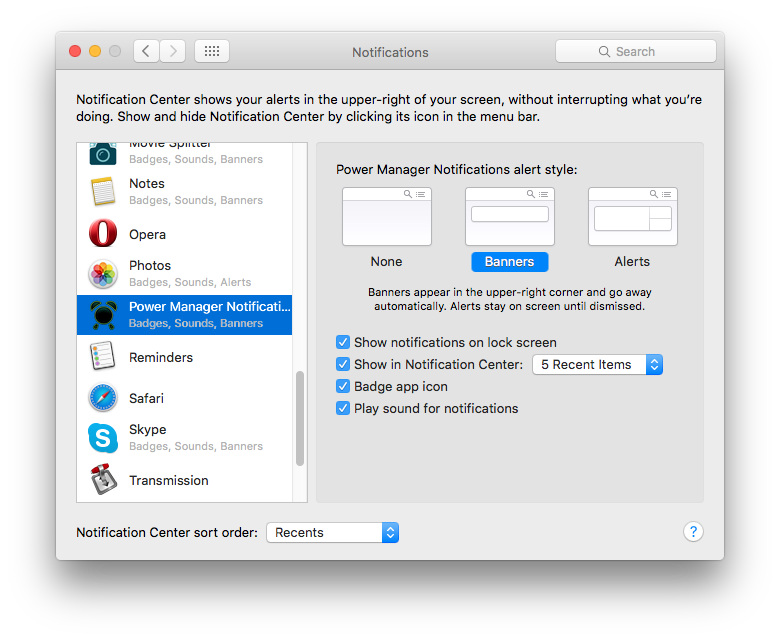Screen dimensions: 780x640
Task: Show all preferences grid button
Action: tap(212, 51)
